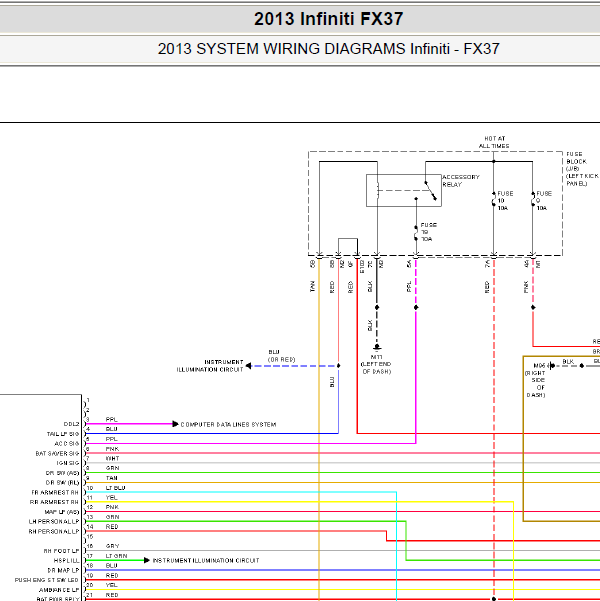Click the "RED" wire color at pin 14
This screenshot has width=600, height=601.
click(x=112, y=527)
